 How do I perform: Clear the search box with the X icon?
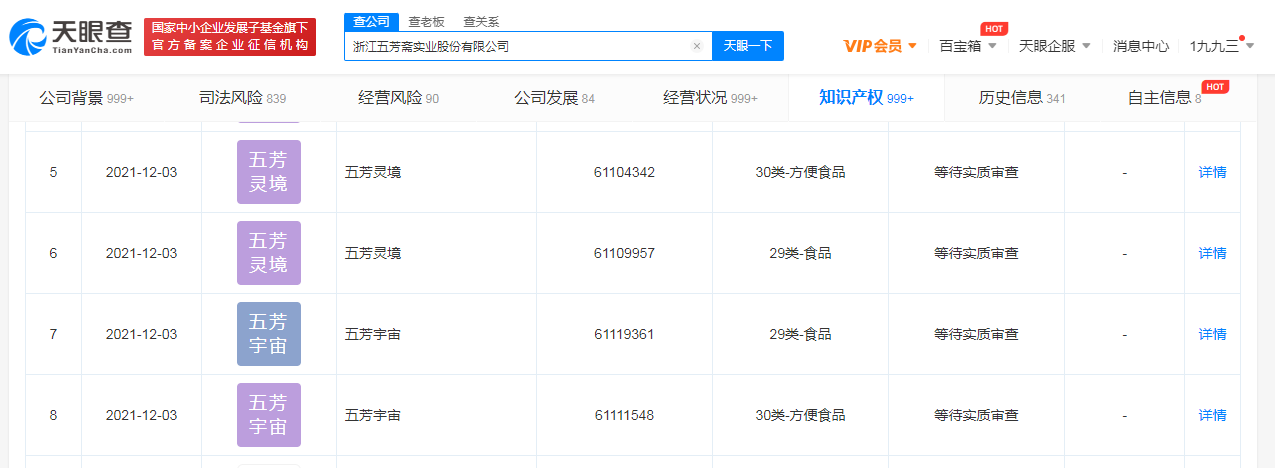697,46
